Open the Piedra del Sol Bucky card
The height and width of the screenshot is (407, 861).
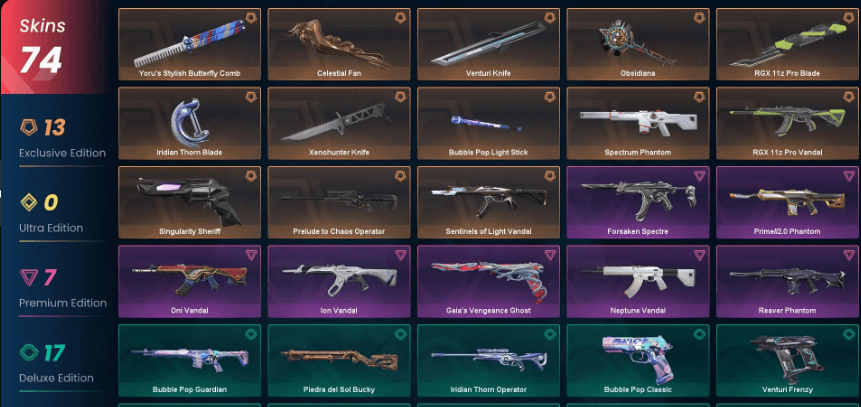coord(339,360)
